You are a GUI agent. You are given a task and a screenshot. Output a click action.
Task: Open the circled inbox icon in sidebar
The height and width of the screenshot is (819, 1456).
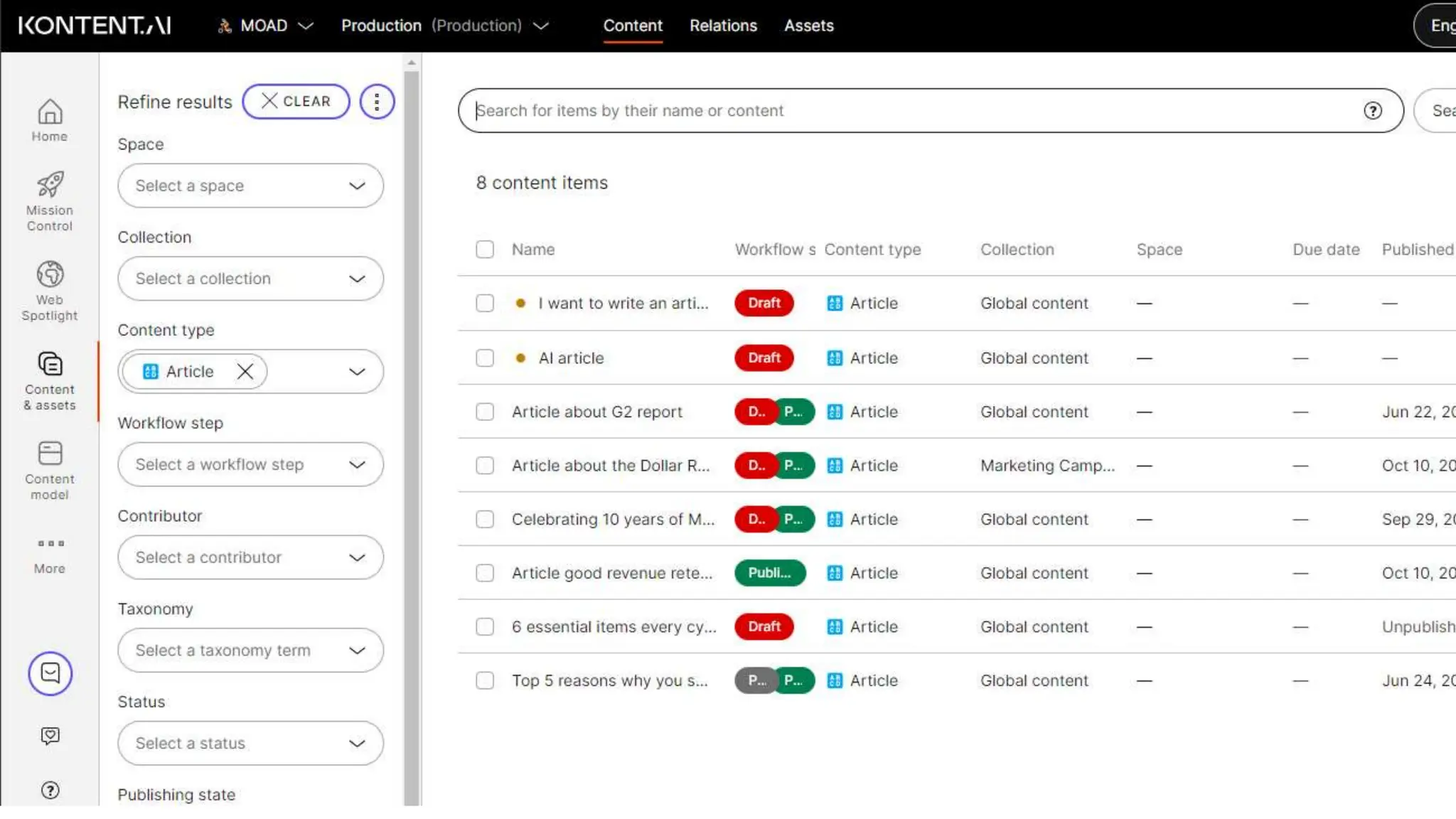pos(50,673)
